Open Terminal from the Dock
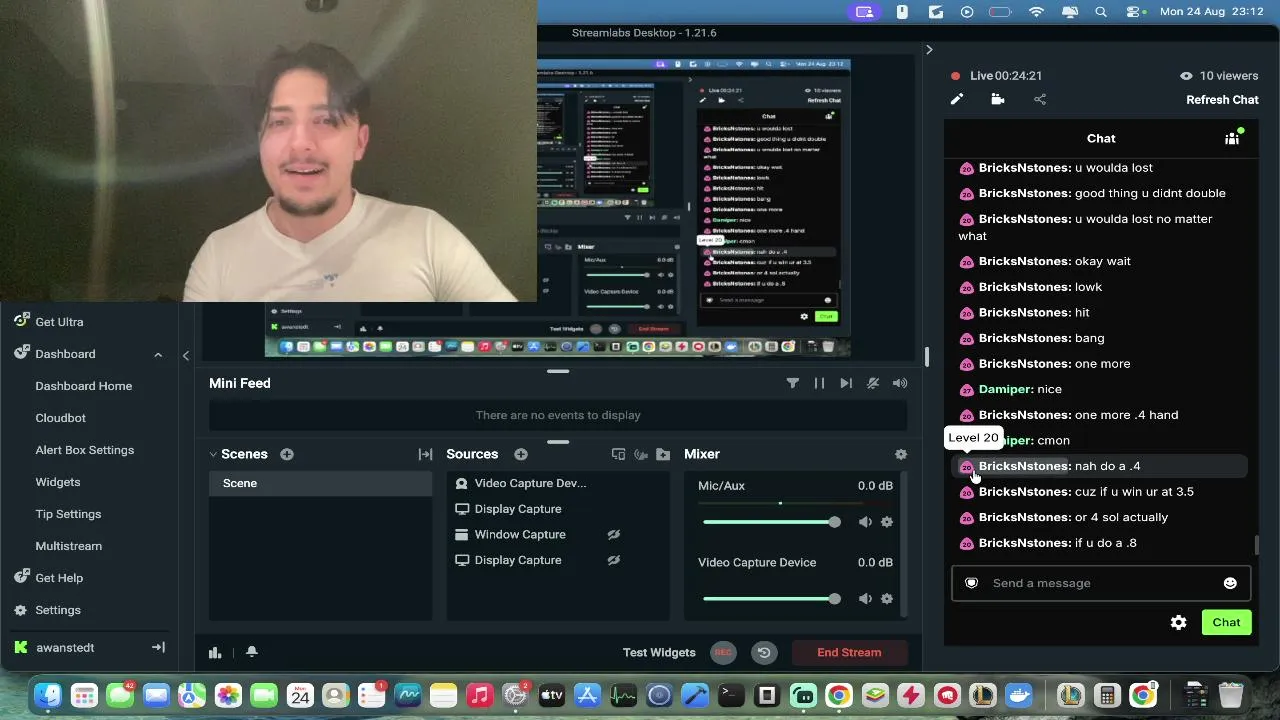This screenshot has height=720, width=1280. click(x=731, y=695)
